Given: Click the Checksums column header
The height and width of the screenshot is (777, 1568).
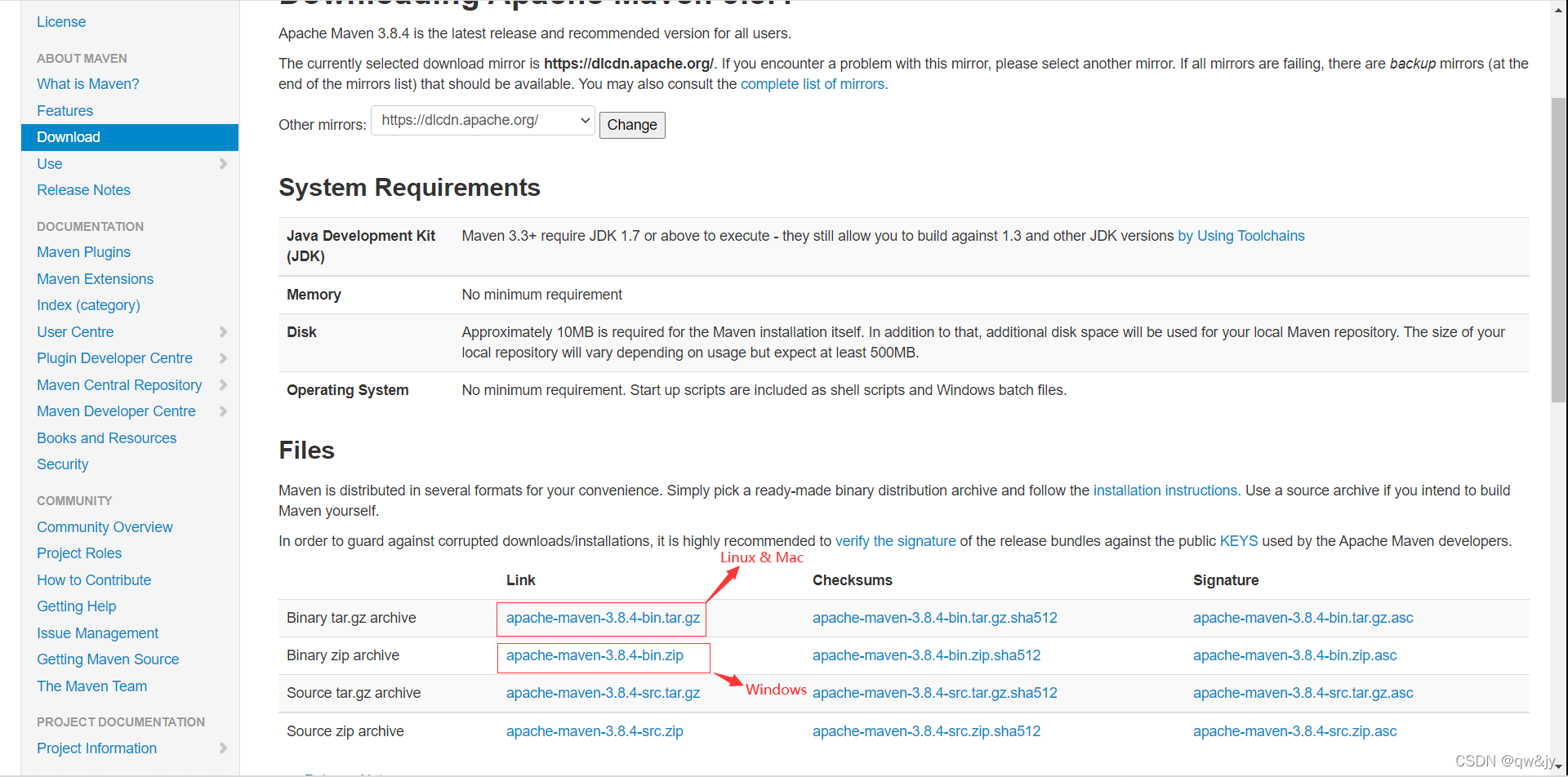Looking at the screenshot, I should pos(853,580).
